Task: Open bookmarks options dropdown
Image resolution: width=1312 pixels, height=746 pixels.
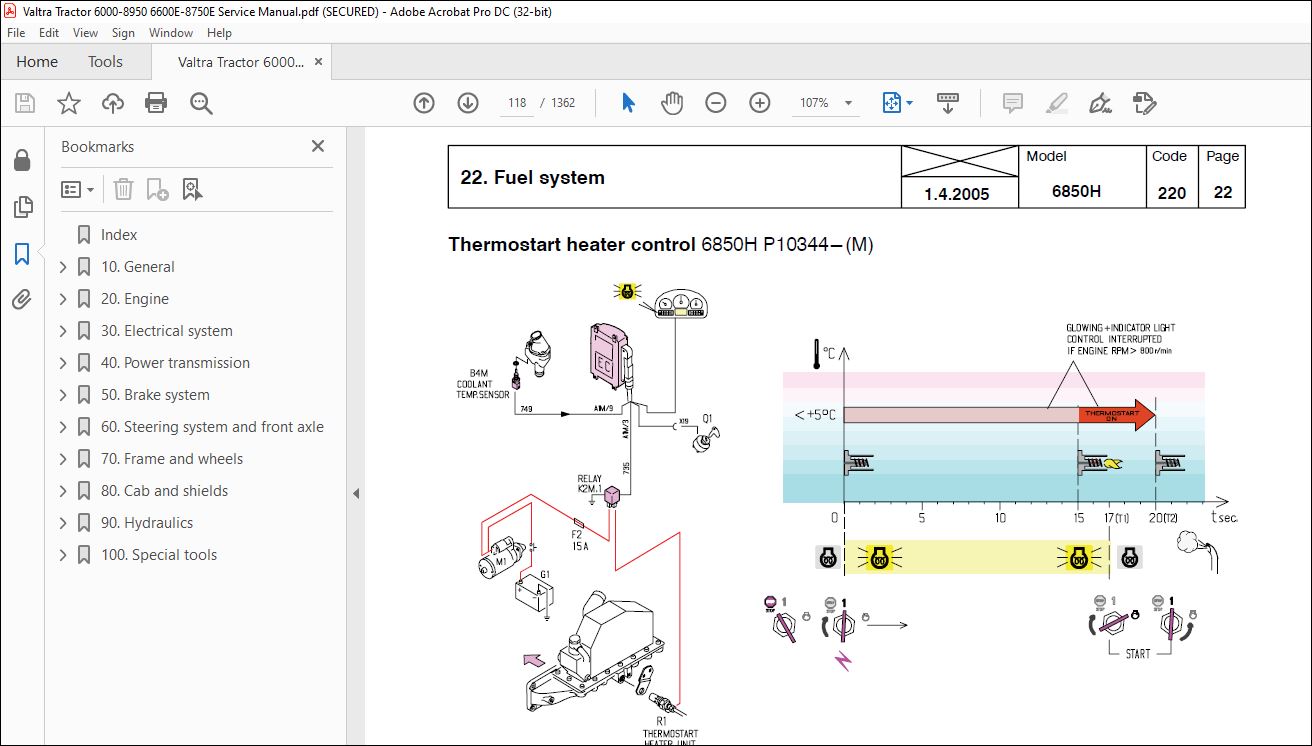Action: point(77,189)
